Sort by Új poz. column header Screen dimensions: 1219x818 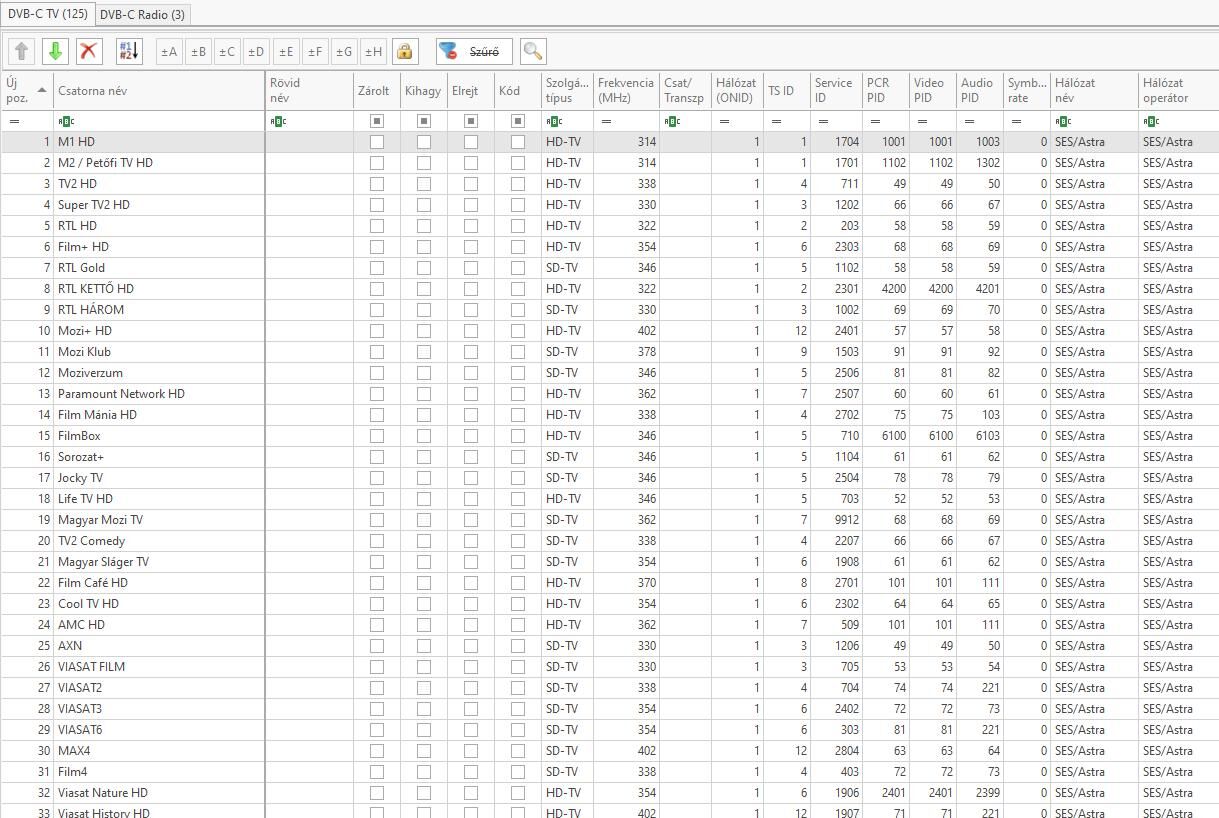27,91
